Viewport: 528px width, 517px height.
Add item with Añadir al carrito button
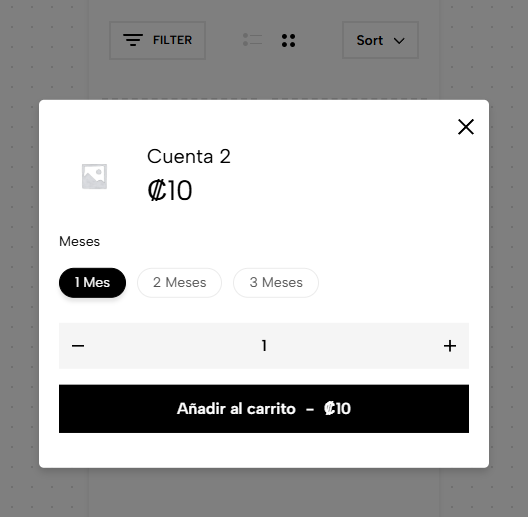pos(264,409)
